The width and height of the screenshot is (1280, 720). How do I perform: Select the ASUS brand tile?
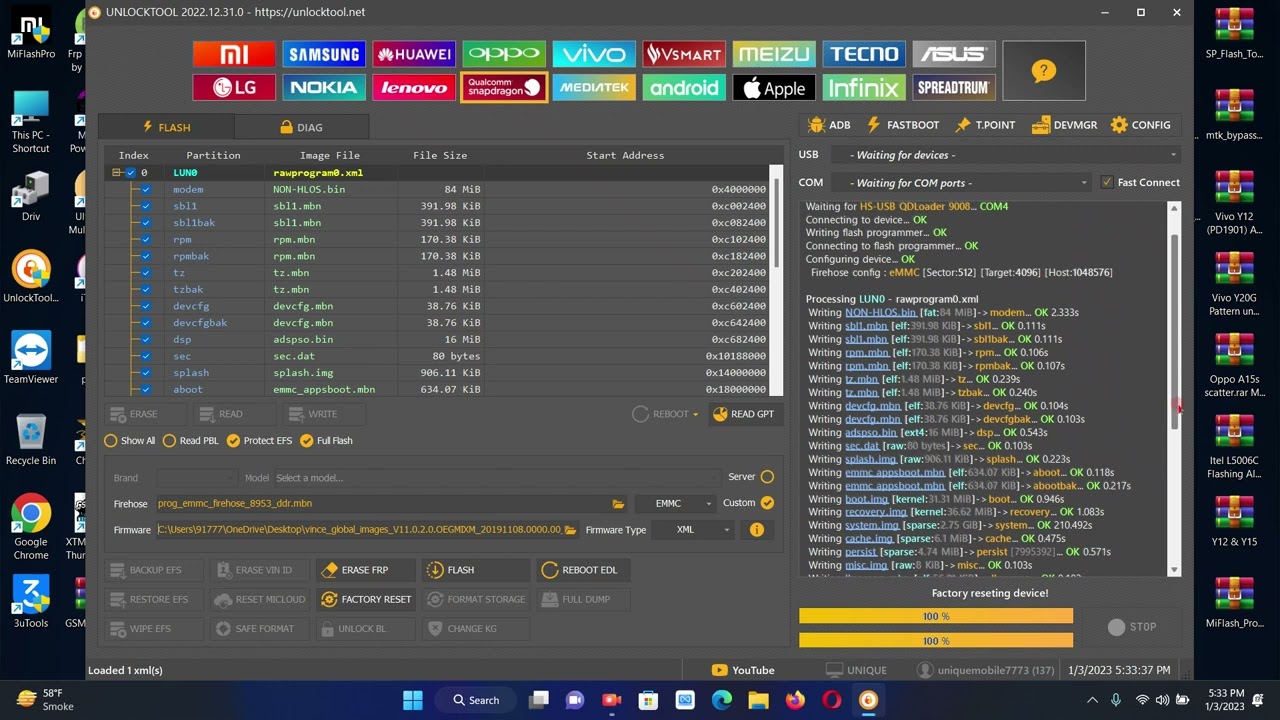click(954, 54)
